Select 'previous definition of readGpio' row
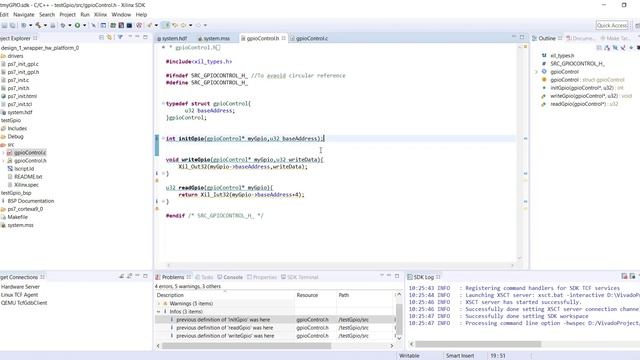 click(275, 328)
